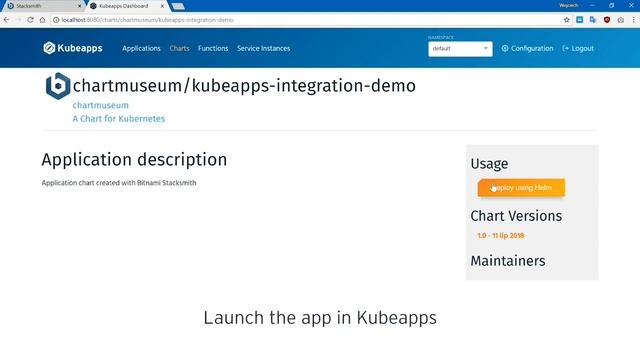Click the Maintainers heading
This screenshot has width=640, height=360.
click(508, 261)
